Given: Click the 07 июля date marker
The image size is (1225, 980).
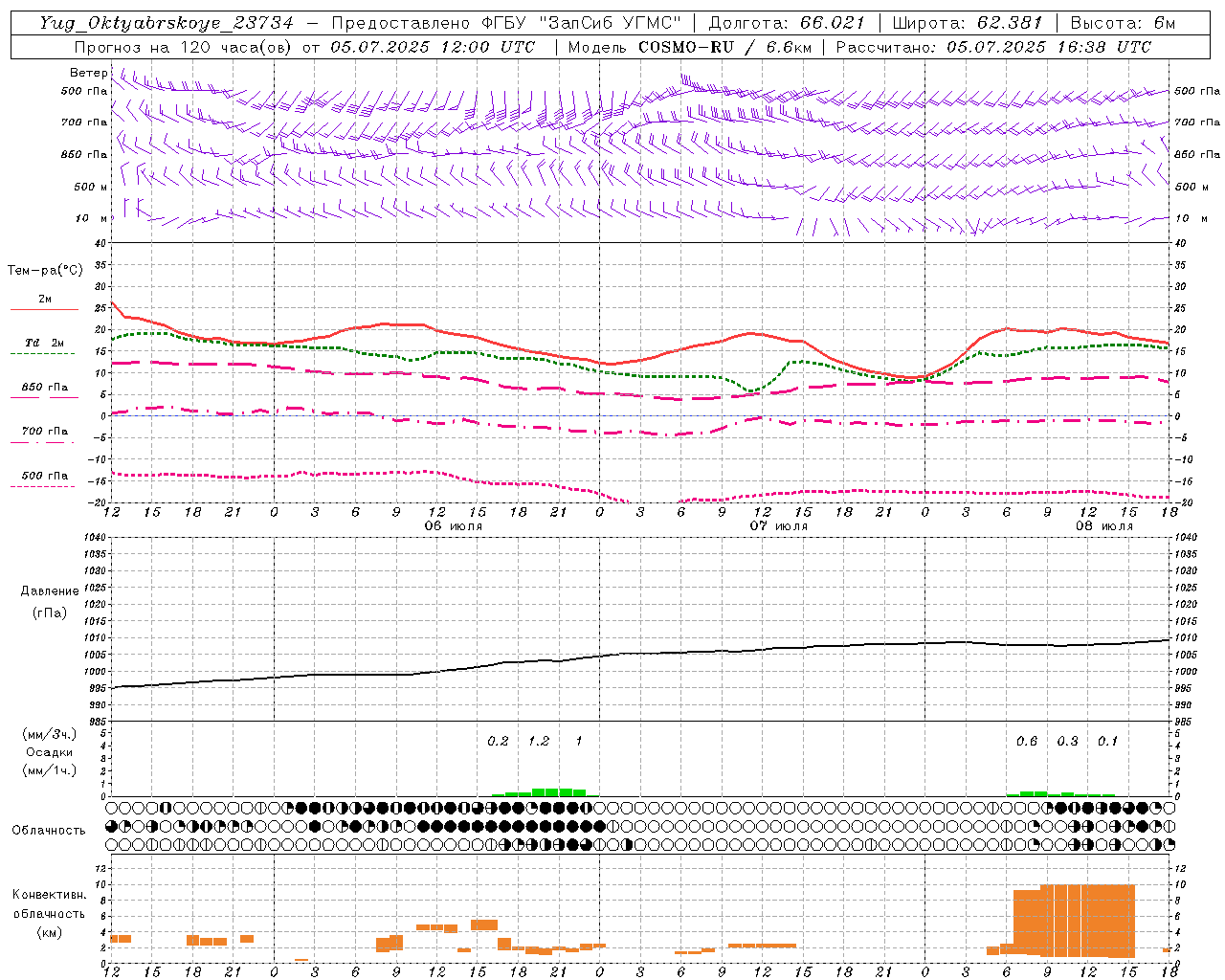Looking at the screenshot, I should point(779,526).
